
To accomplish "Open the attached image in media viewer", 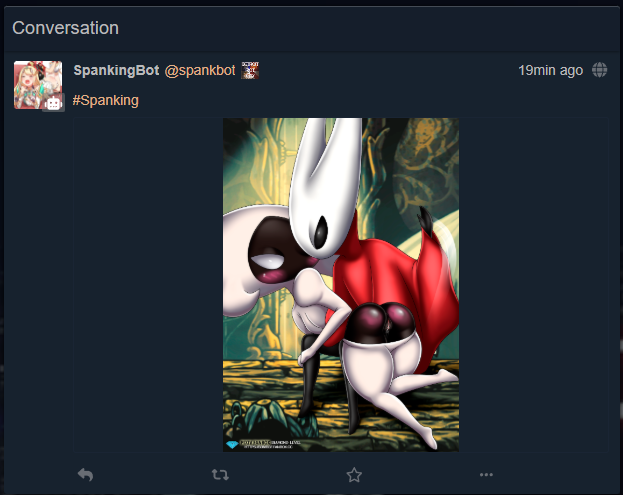I will pyautogui.click(x=341, y=284).
